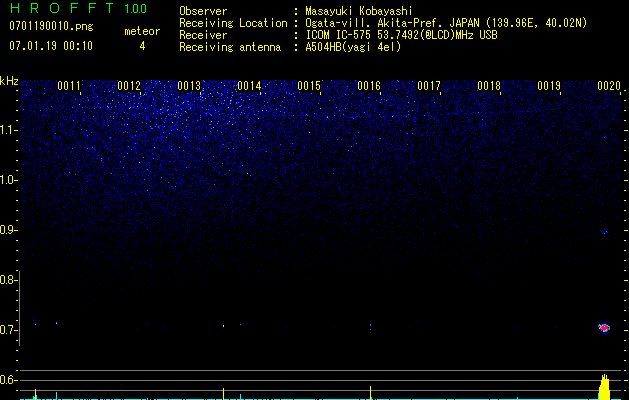
Task: Click version number 1.00
Action: (136, 8)
